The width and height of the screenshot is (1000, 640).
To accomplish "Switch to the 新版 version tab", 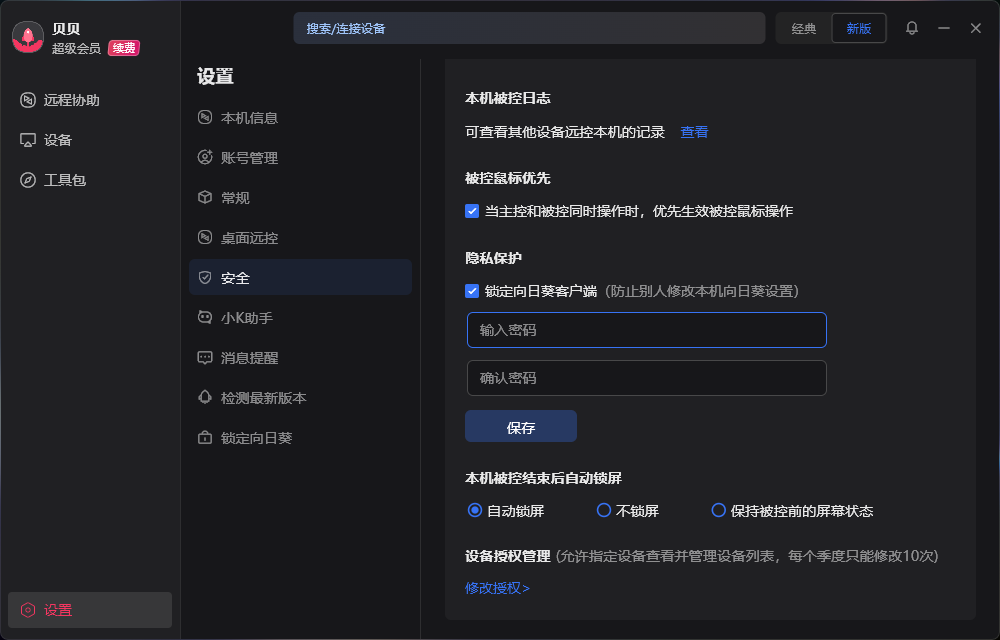I will coord(859,28).
